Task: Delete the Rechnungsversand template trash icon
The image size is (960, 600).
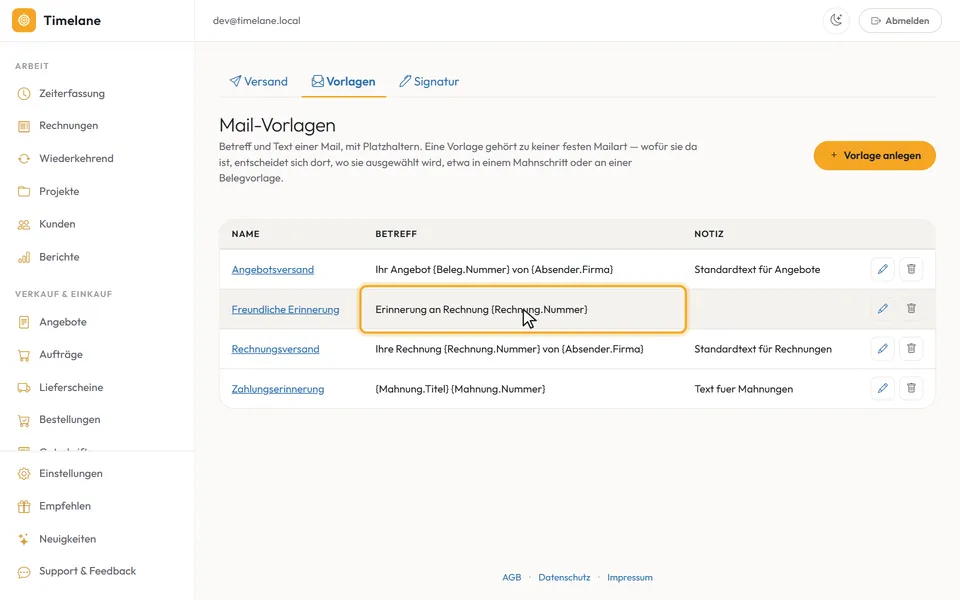Action: (911, 348)
